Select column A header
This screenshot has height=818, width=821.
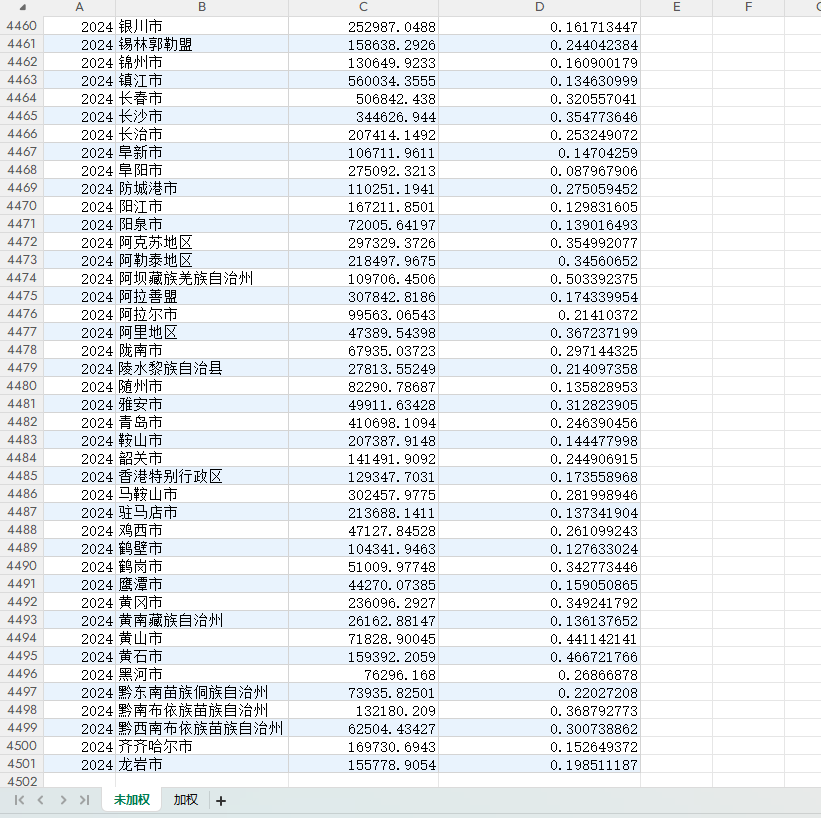79,7
